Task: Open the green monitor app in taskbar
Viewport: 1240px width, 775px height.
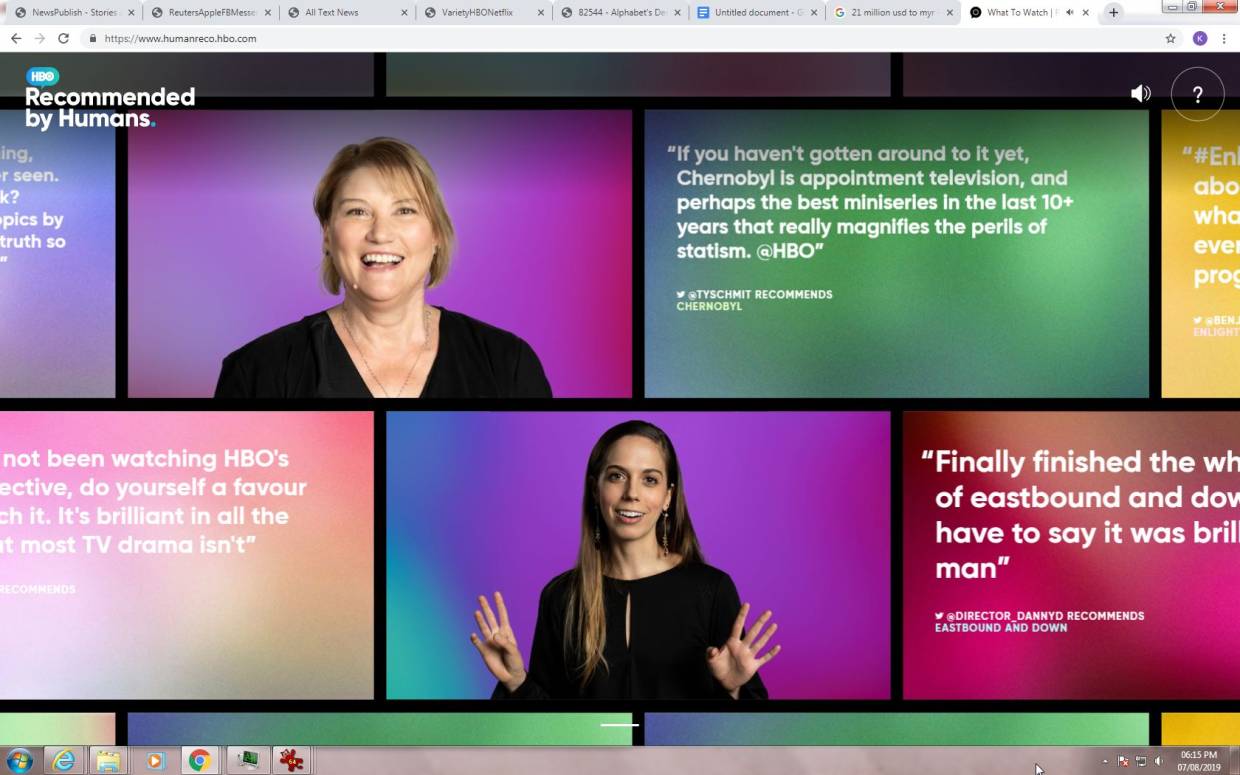Action: click(247, 761)
